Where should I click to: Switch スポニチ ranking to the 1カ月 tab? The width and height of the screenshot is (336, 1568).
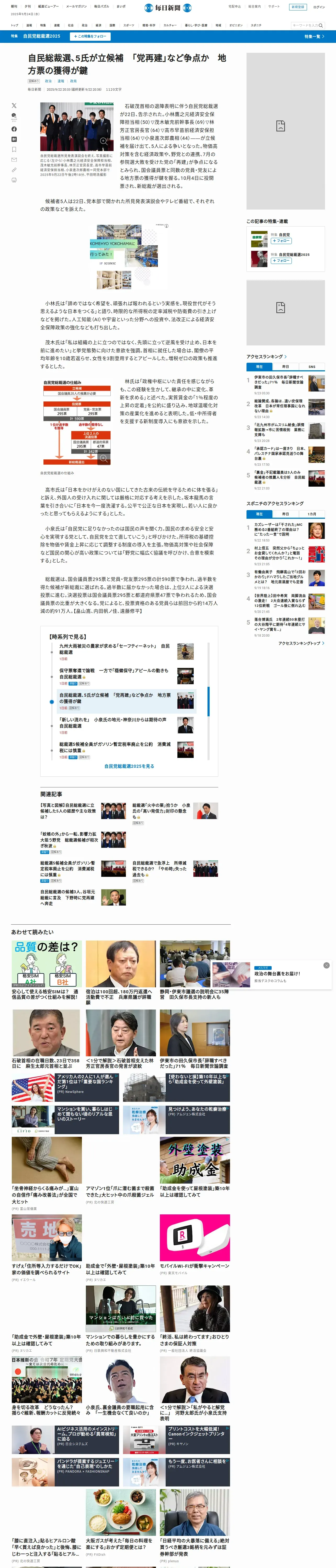click(x=312, y=514)
